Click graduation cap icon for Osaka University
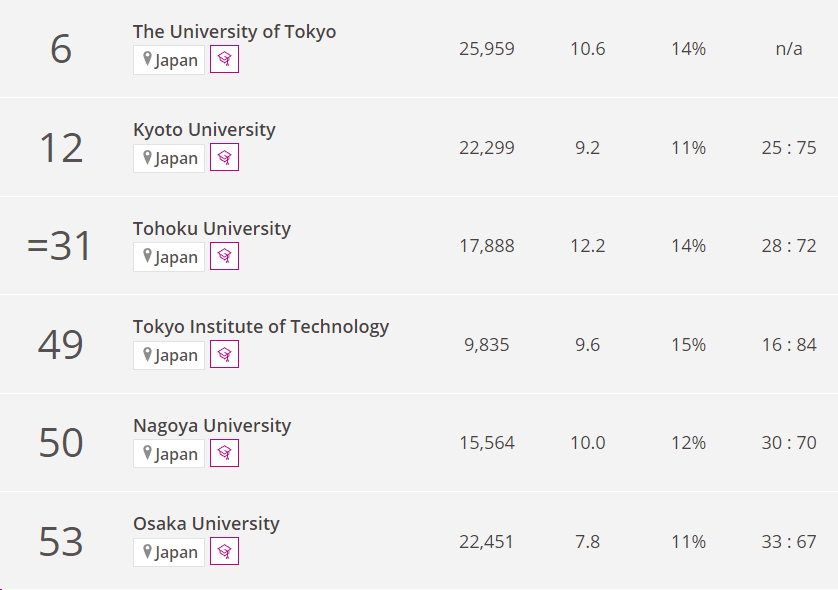838x590 pixels. [x=224, y=552]
